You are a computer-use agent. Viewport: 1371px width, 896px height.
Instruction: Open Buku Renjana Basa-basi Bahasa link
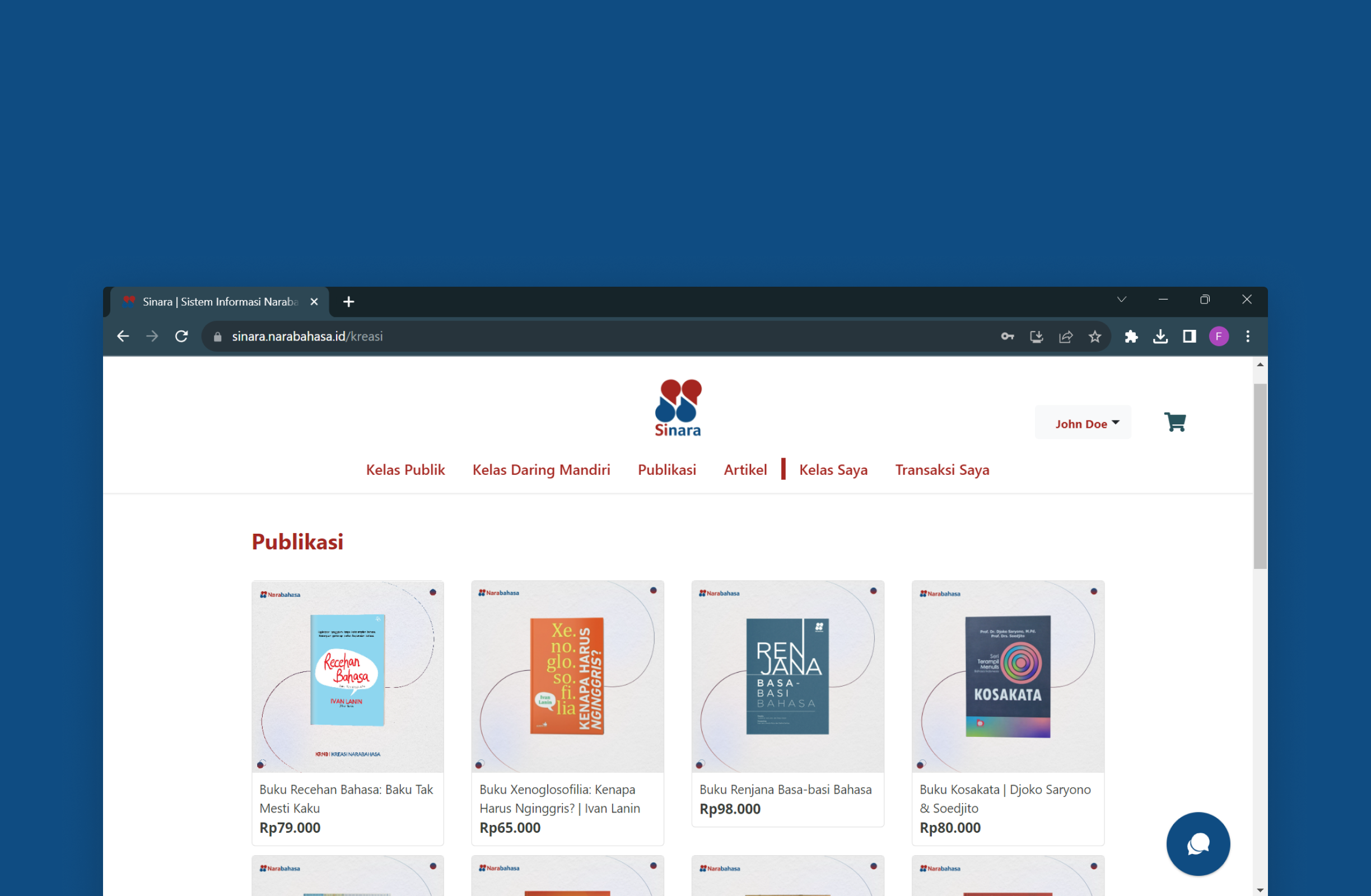pyautogui.click(x=785, y=790)
